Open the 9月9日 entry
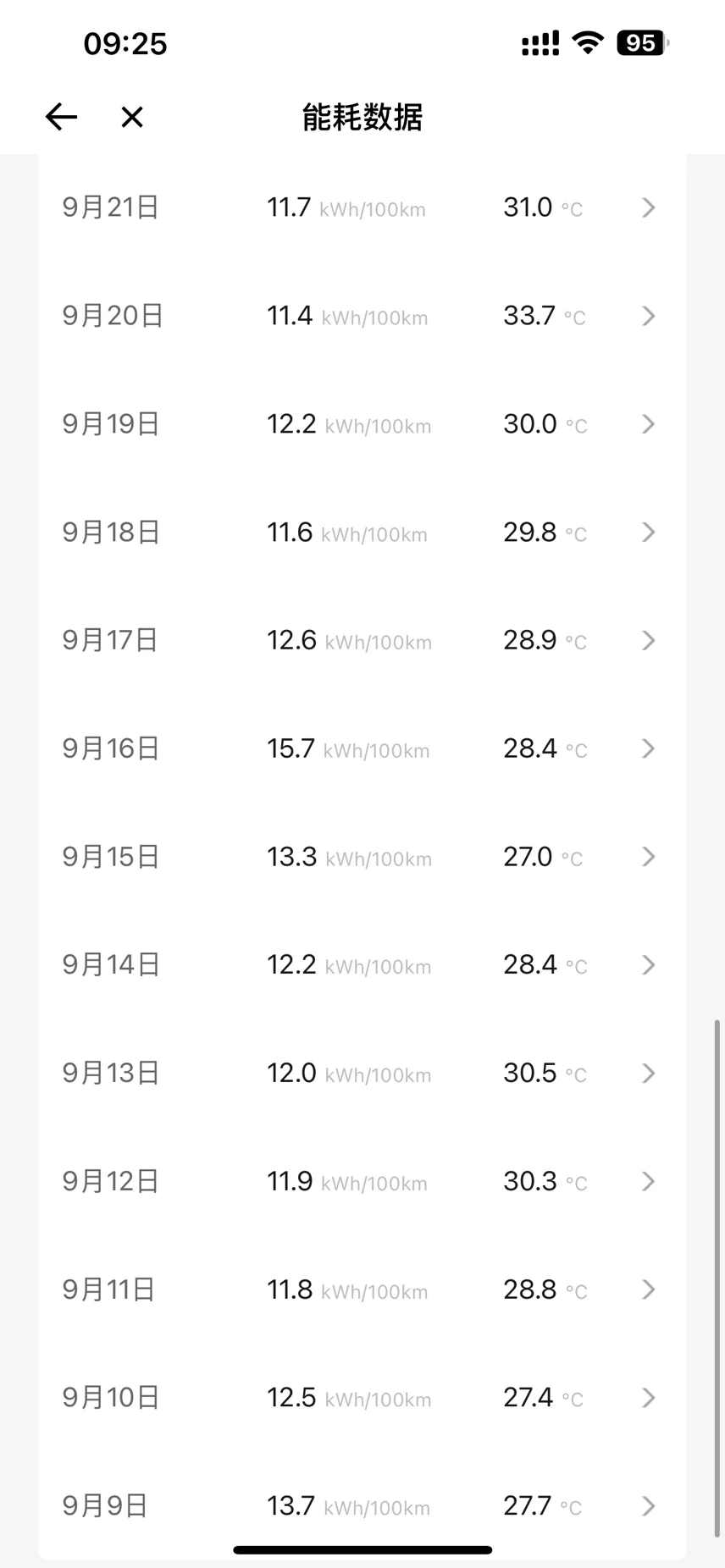725x1568 pixels. (105, 1505)
